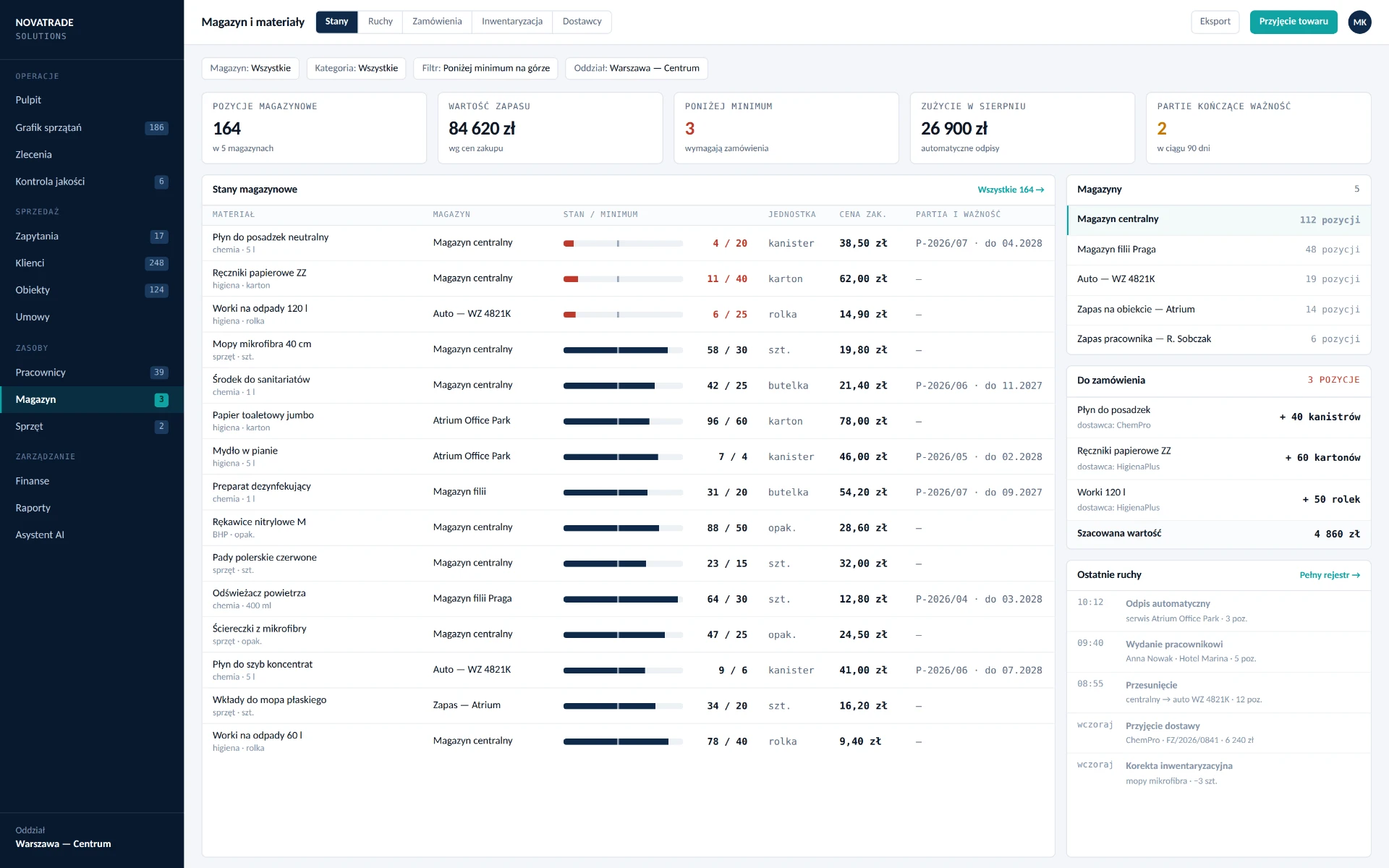This screenshot has height=868, width=1389.
Task: Click the Ręczniki papierowe ZZ row
Action: [x=628, y=278]
